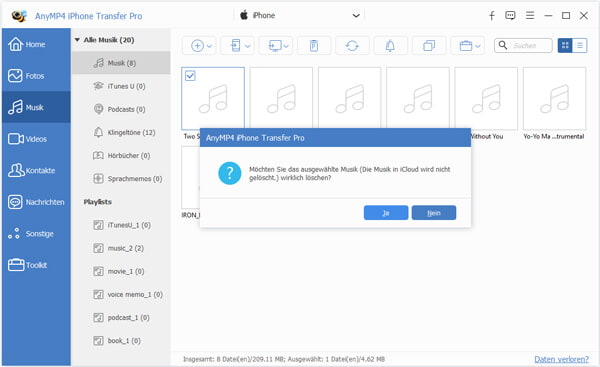Screen dimensions: 600x367
Task: Click the delete trash icon
Action: coord(314,46)
